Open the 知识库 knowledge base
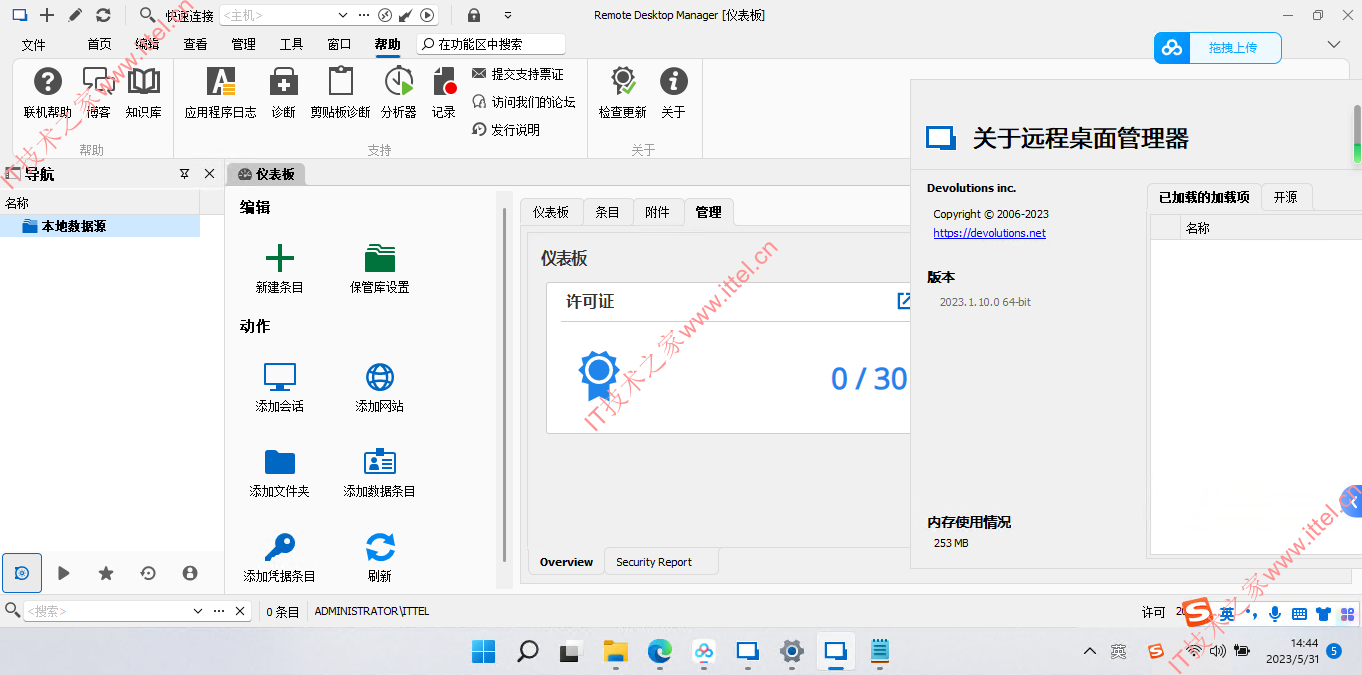Screen dimensions: 1362x675 pyautogui.click(x=143, y=93)
